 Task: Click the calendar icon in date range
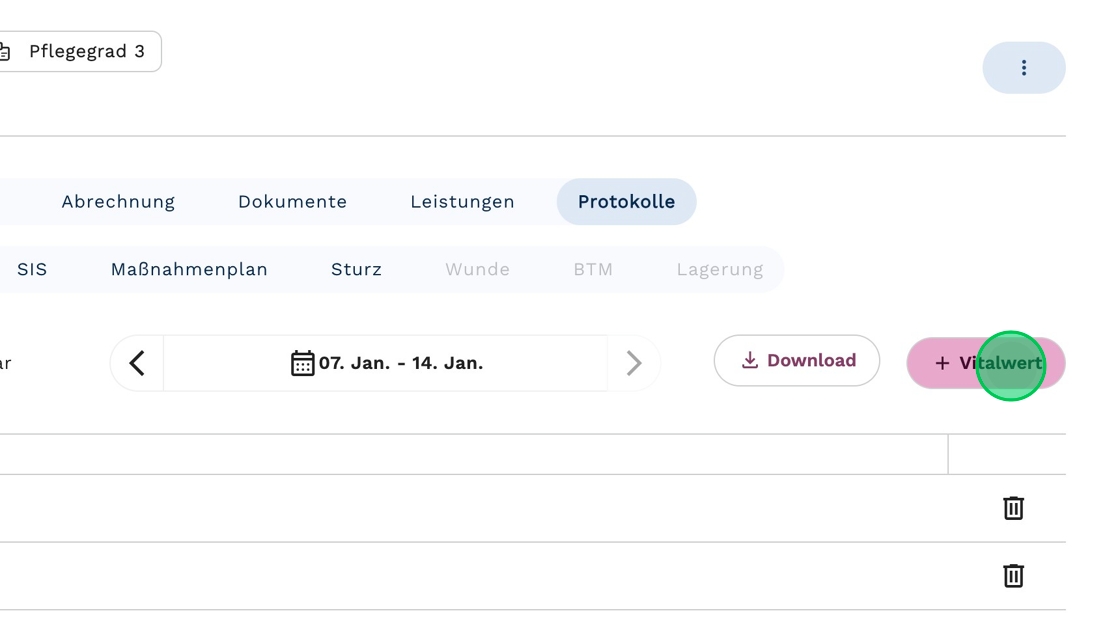coord(302,363)
